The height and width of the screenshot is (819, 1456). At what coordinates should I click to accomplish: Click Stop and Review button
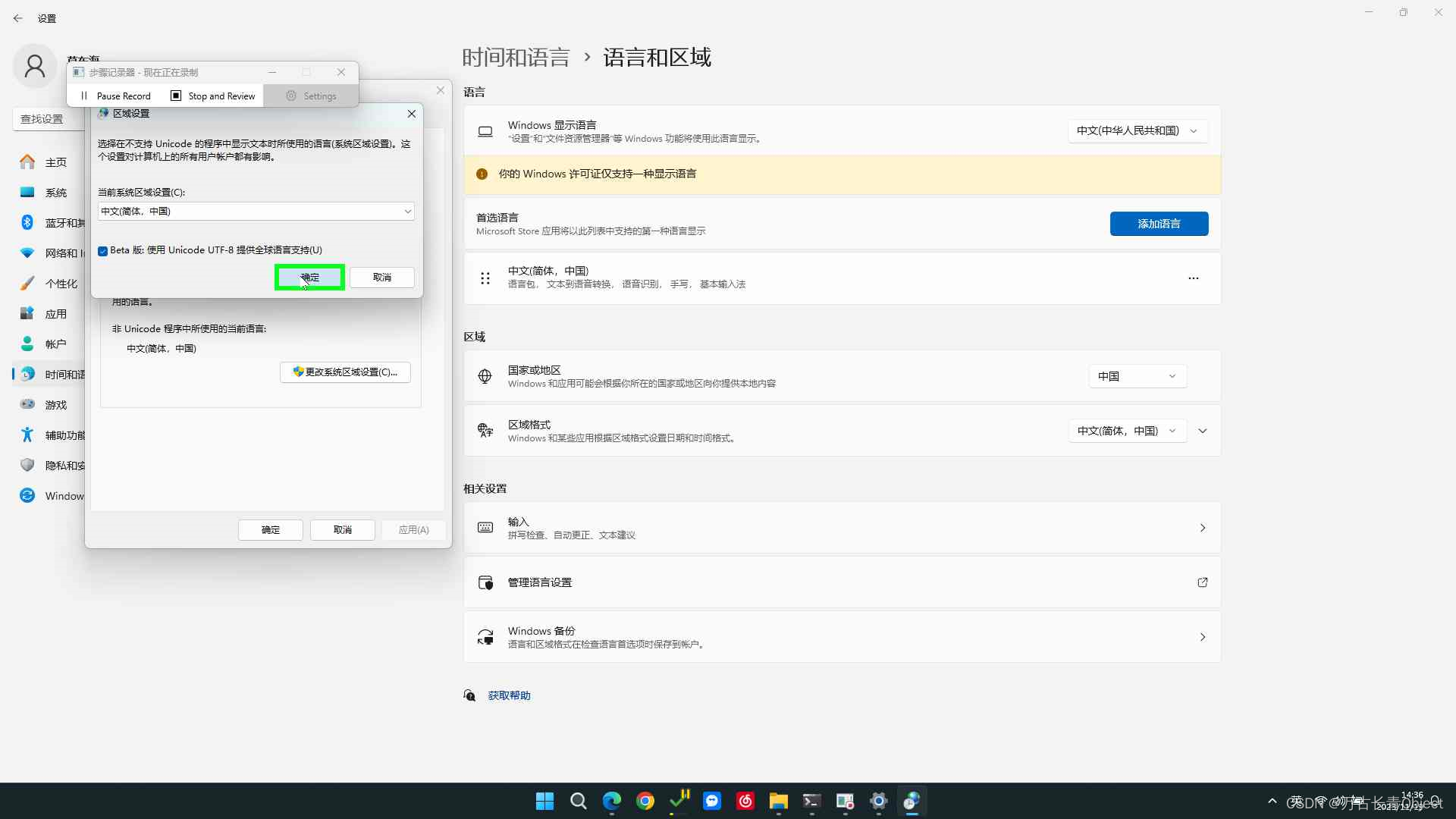pyautogui.click(x=213, y=96)
